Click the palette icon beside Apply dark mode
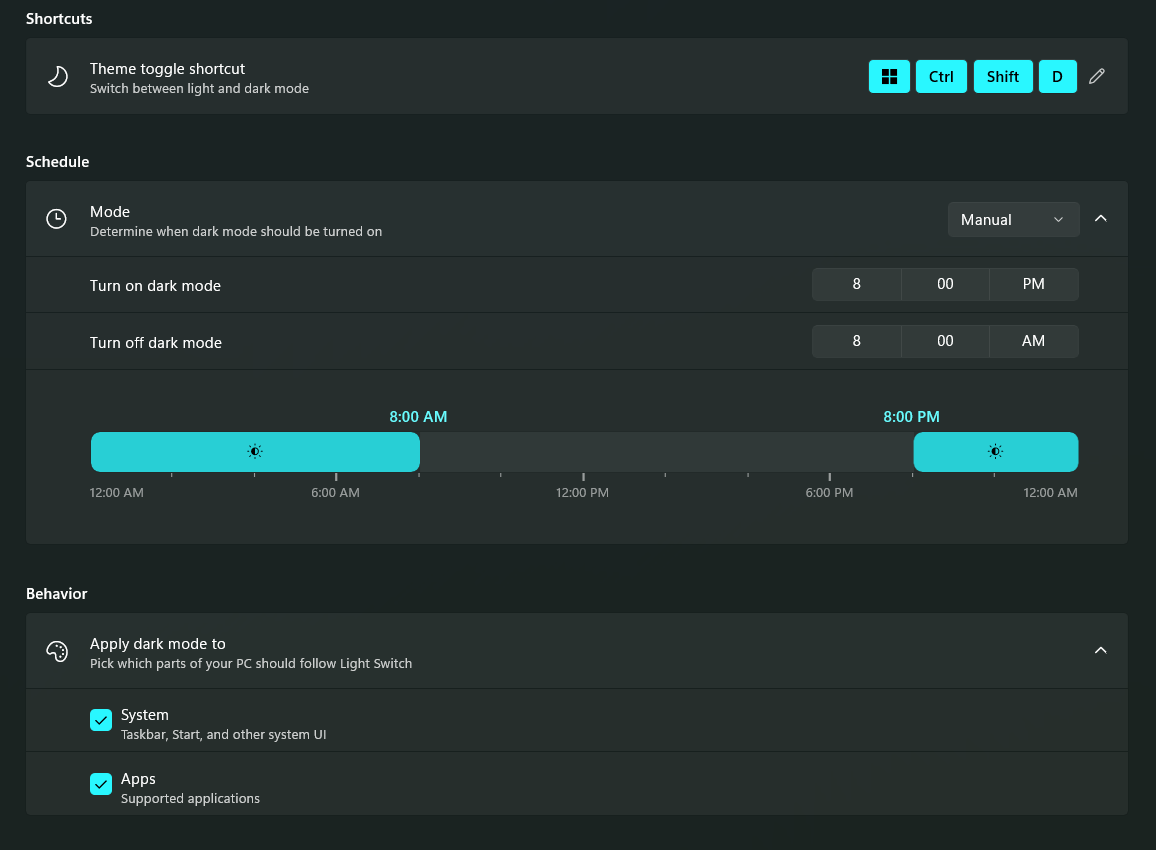Image resolution: width=1156 pixels, height=850 pixels. click(x=57, y=652)
